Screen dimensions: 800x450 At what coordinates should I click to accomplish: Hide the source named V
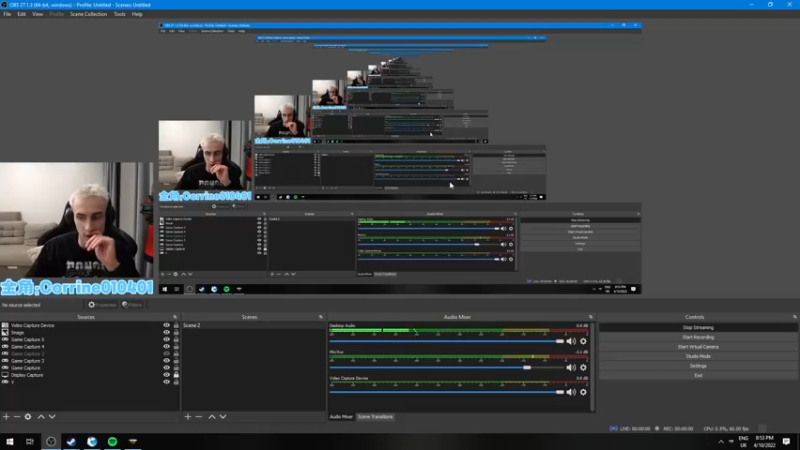pos(166,382)
